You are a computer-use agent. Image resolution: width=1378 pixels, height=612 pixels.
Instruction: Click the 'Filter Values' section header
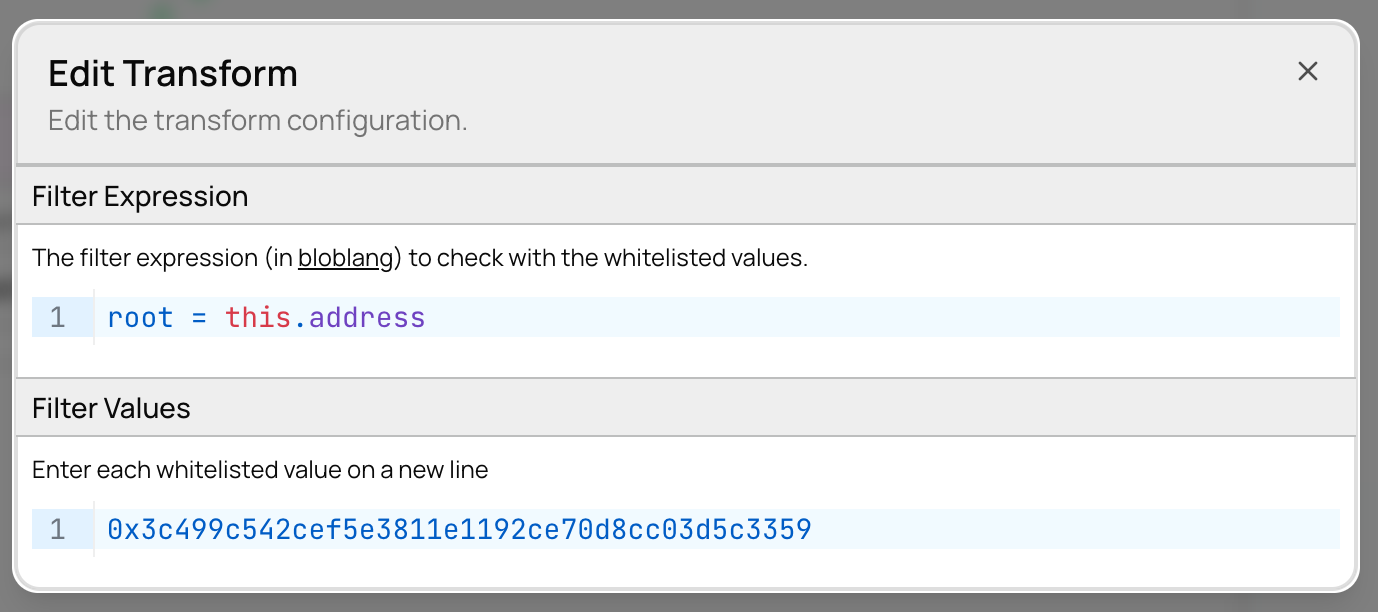[111, 408]
